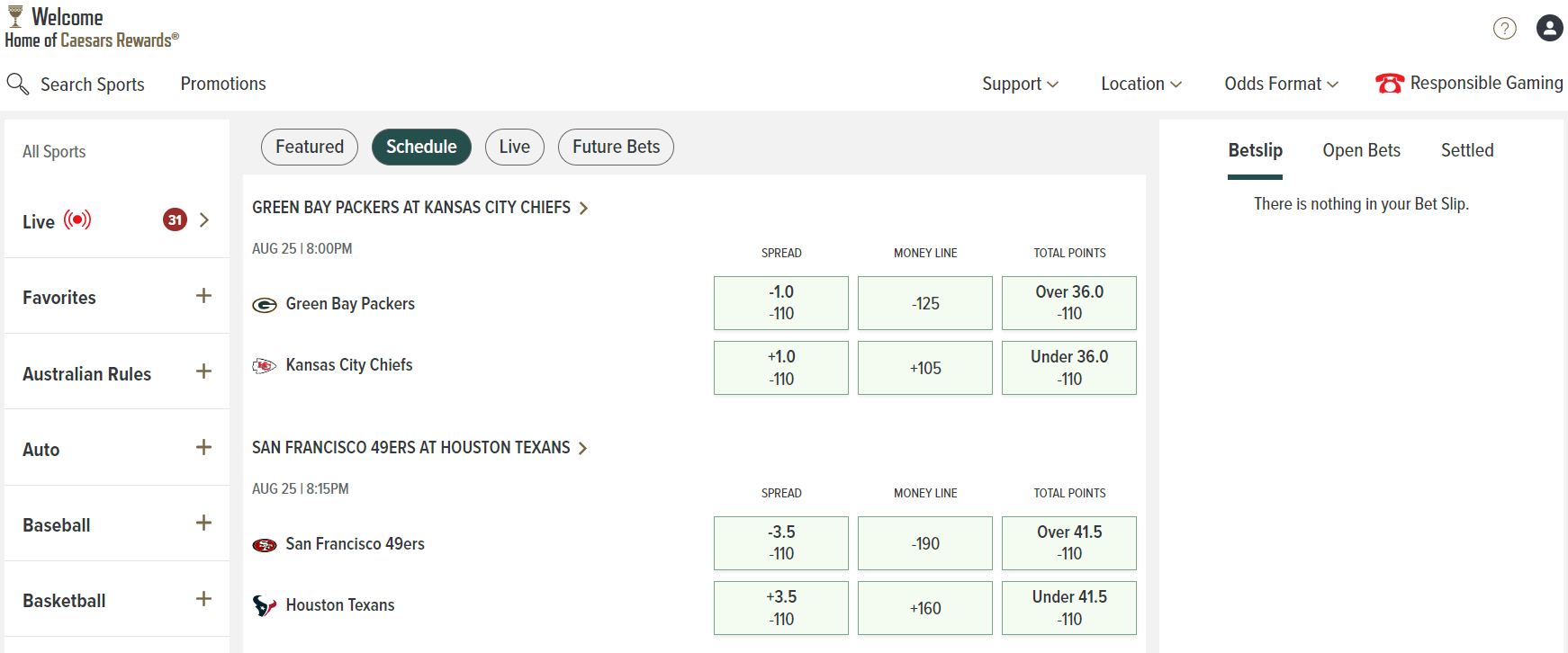This screenshot has height=653, width=1568.
Task: Click the Responsible Gaming telephone icon
Action: point(1389,84)
